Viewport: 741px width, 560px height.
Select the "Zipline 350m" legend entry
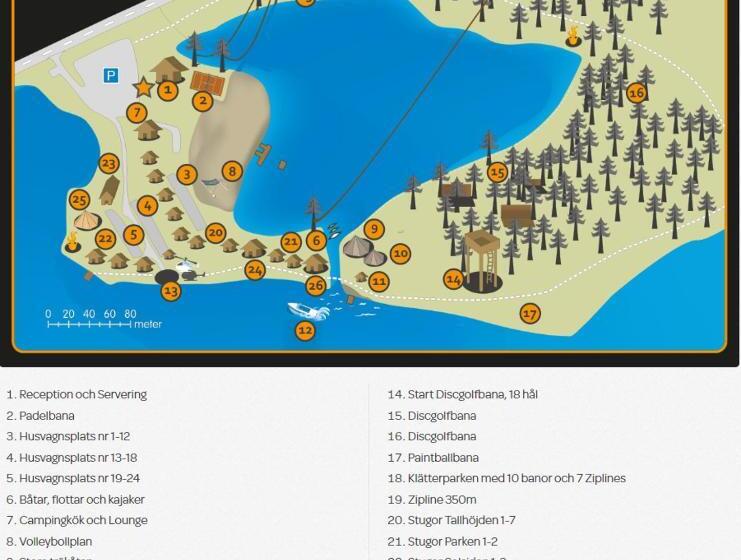[432, 499]
